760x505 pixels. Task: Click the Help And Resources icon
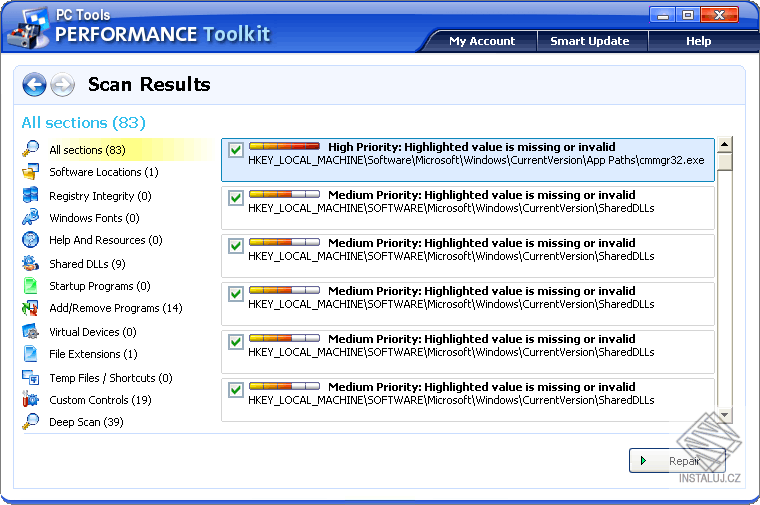pos(30,239)
